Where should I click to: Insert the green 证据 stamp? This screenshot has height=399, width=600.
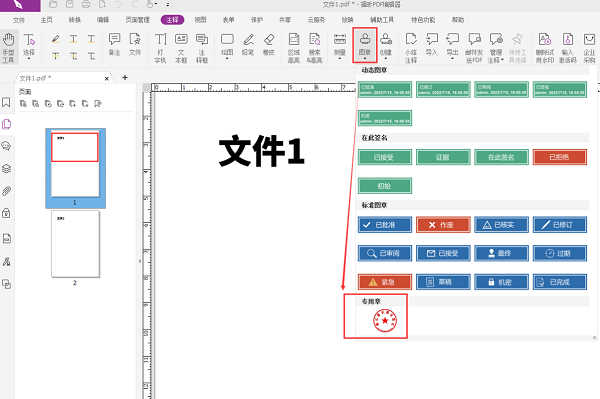pos(443,157)
